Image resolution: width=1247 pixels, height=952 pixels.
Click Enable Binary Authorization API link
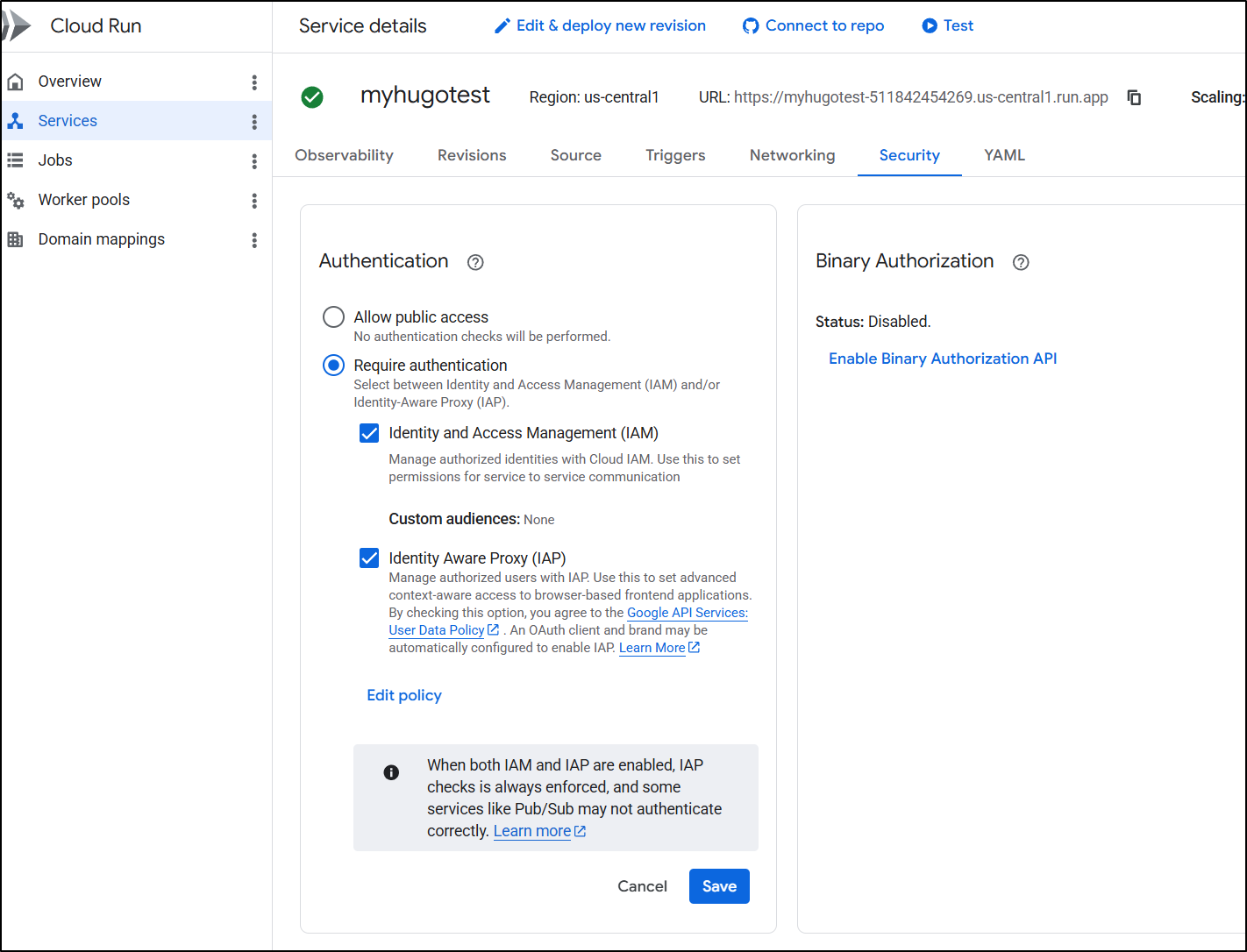[x=943, y=359]
